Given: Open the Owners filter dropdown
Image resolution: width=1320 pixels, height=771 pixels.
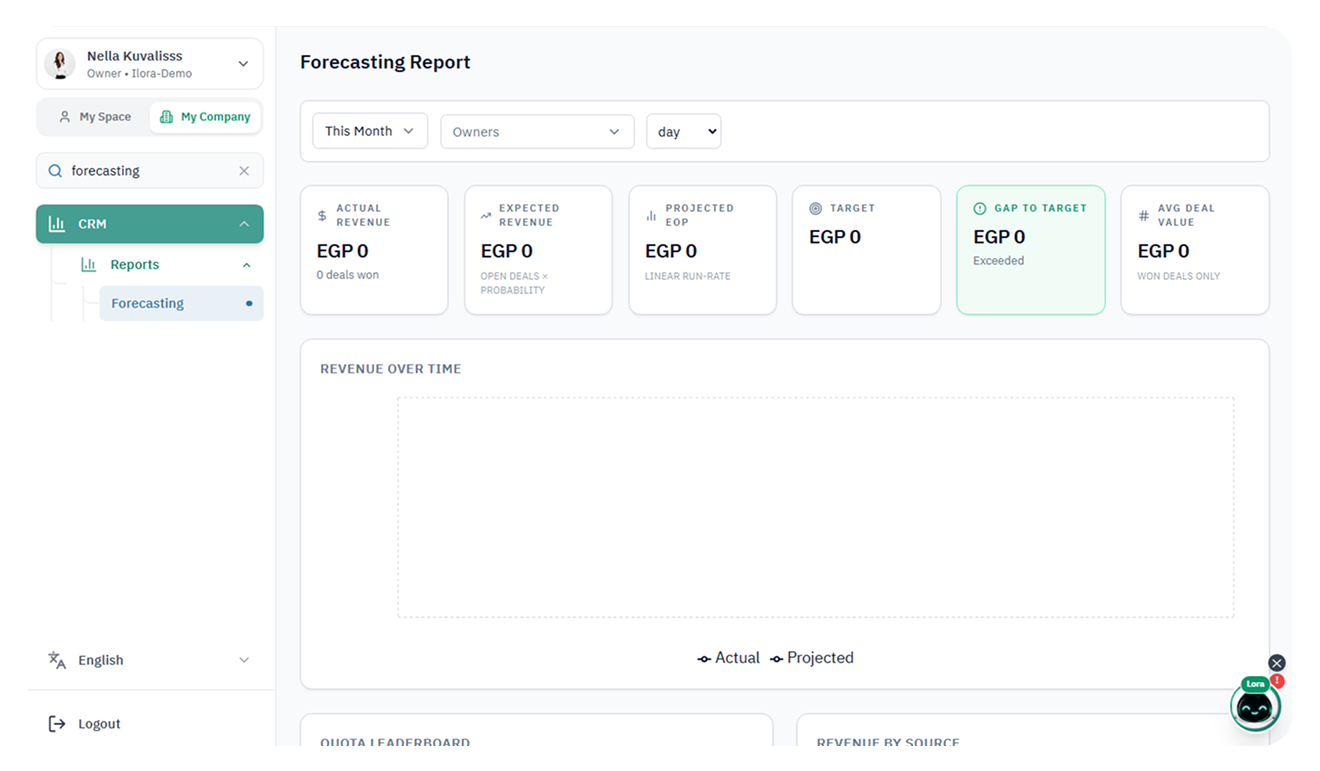Looking at the screenshot, I should click(537, 131).
